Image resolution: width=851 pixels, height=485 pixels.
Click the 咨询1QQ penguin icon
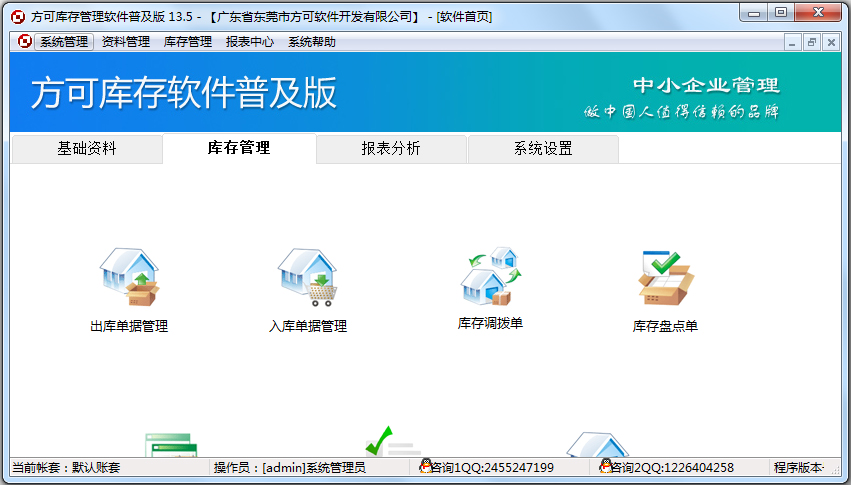(x=426, y=467)
